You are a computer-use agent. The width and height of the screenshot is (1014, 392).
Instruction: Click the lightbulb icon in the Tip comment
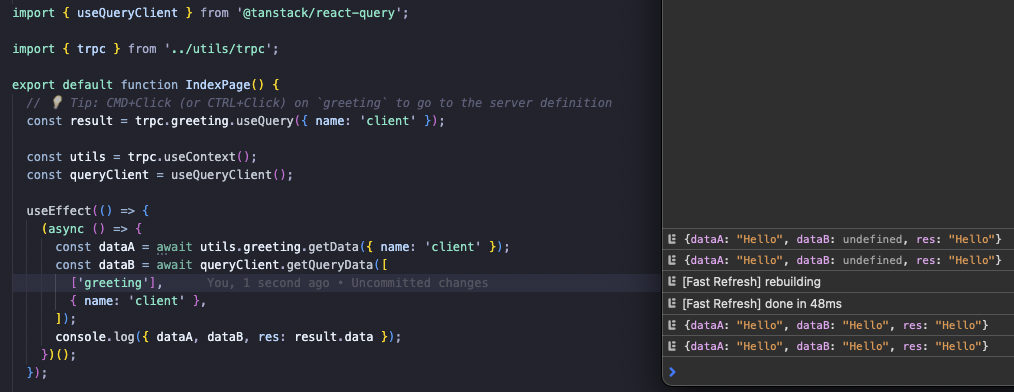[56, 103]
